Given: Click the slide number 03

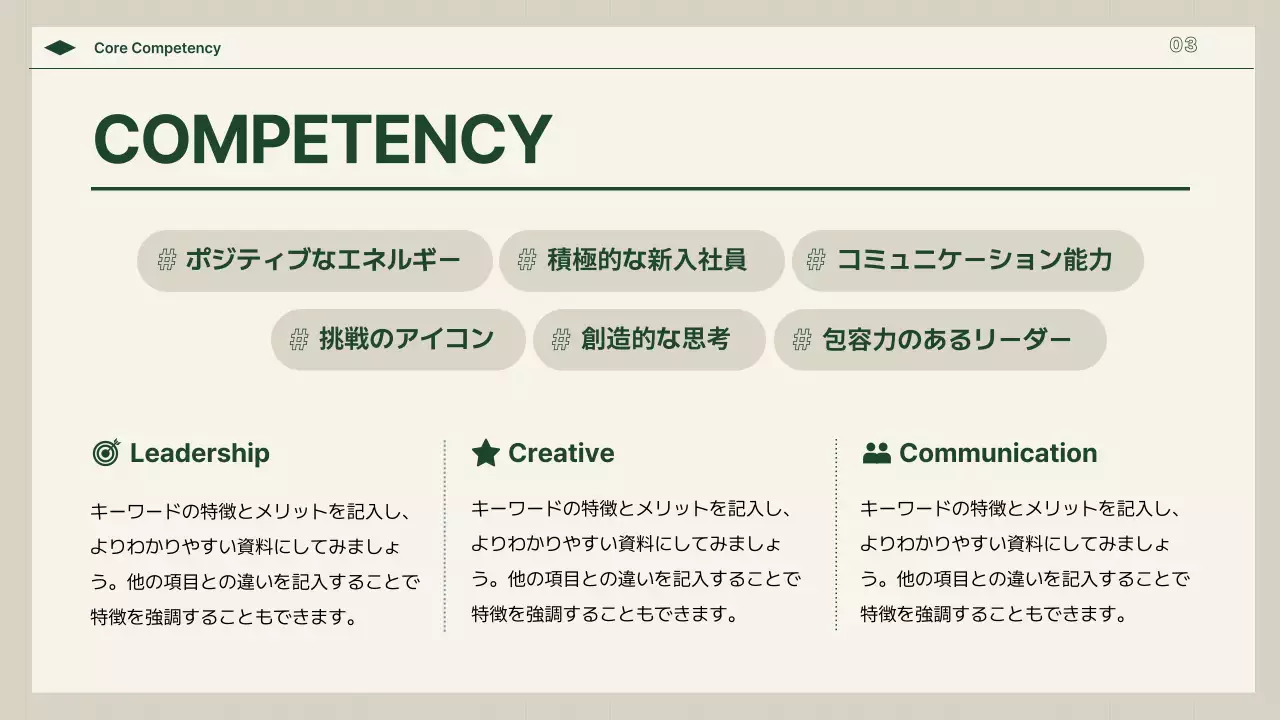Looking at the screenshot, I should [x=1183, y=45].
